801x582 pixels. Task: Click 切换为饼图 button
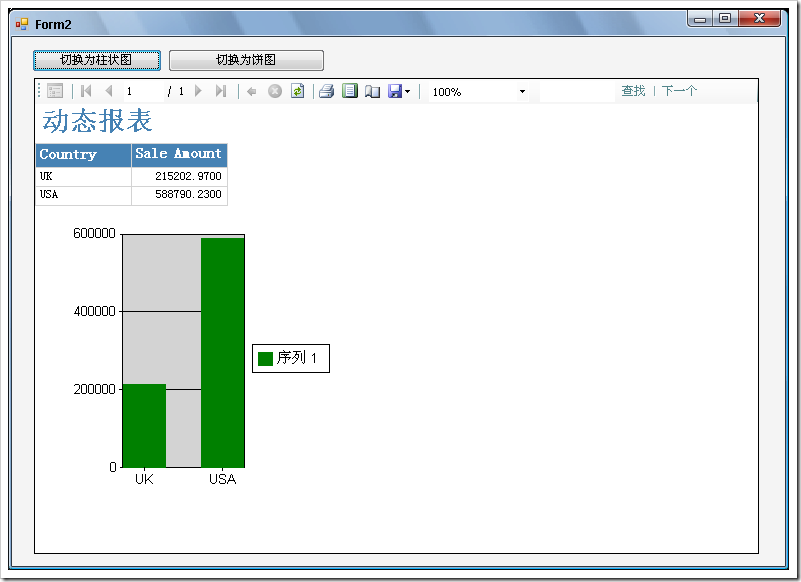246,60
